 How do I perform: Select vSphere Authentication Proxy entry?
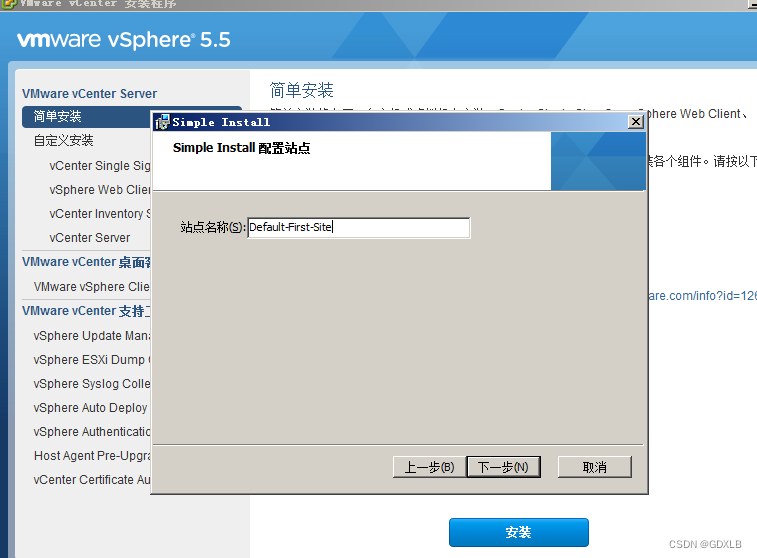(92, 432)
